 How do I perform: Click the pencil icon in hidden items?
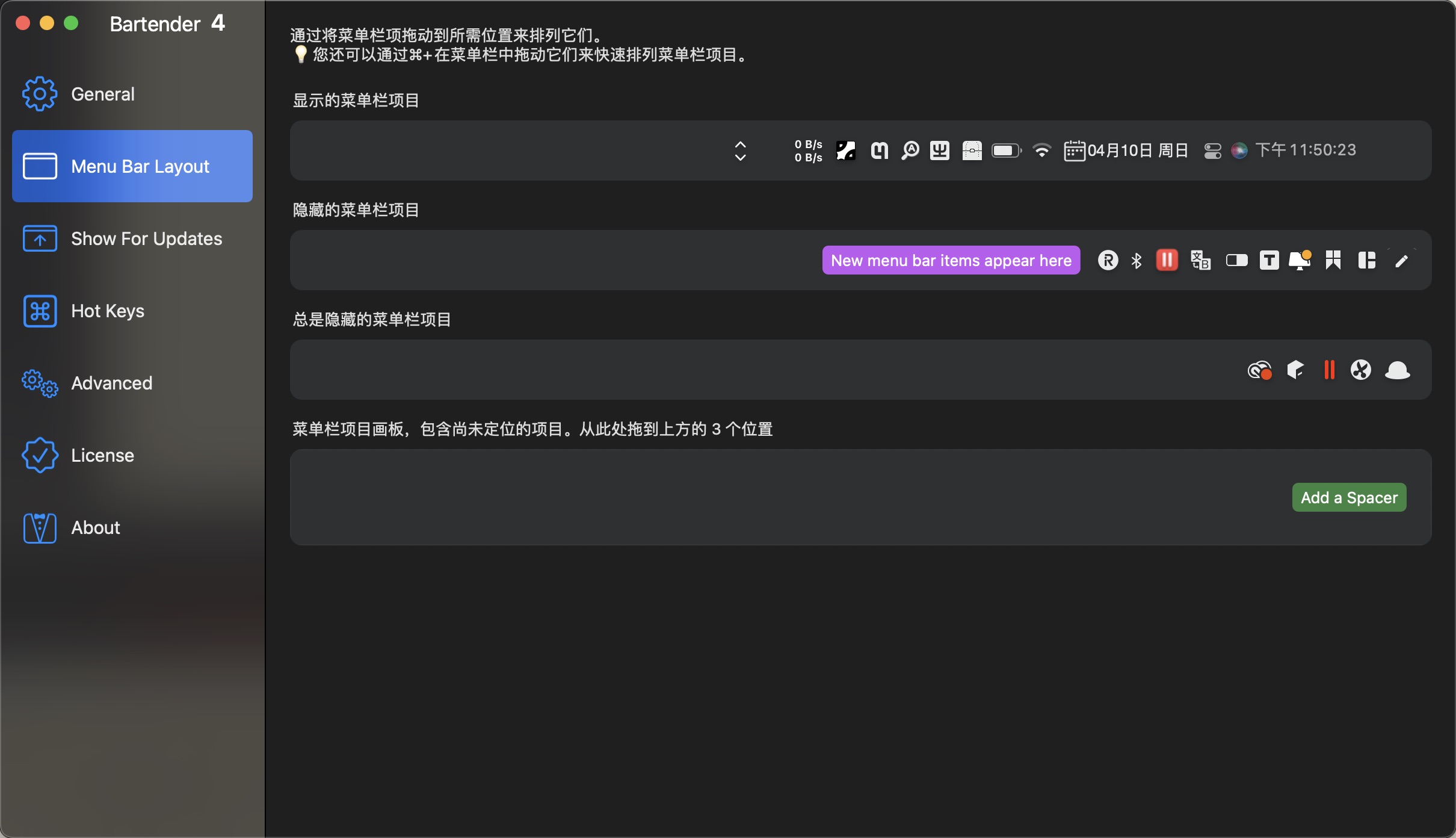tap(1401, 261)
